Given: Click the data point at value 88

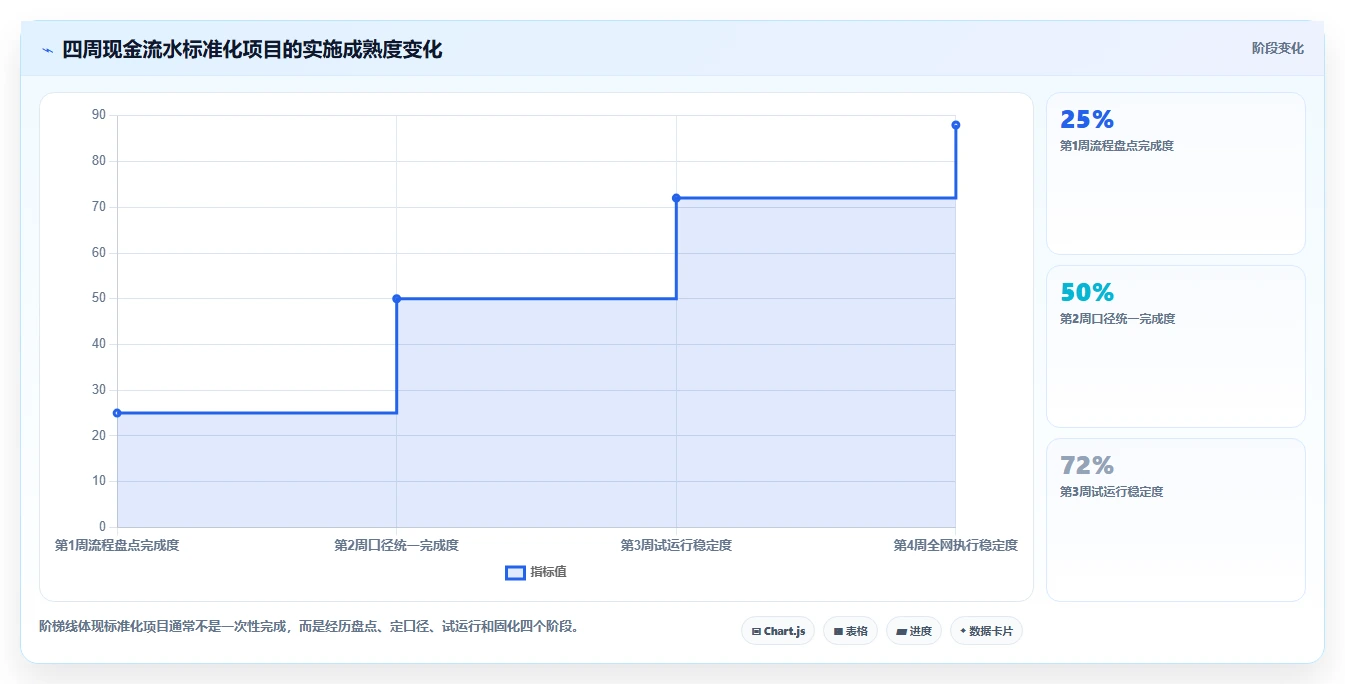Looking at the screenshot, I should pyautogui.click(x=956, y=125).
